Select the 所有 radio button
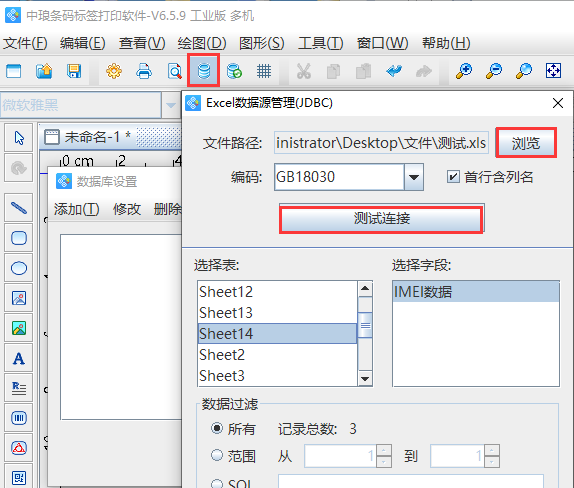 click(217, 428)
